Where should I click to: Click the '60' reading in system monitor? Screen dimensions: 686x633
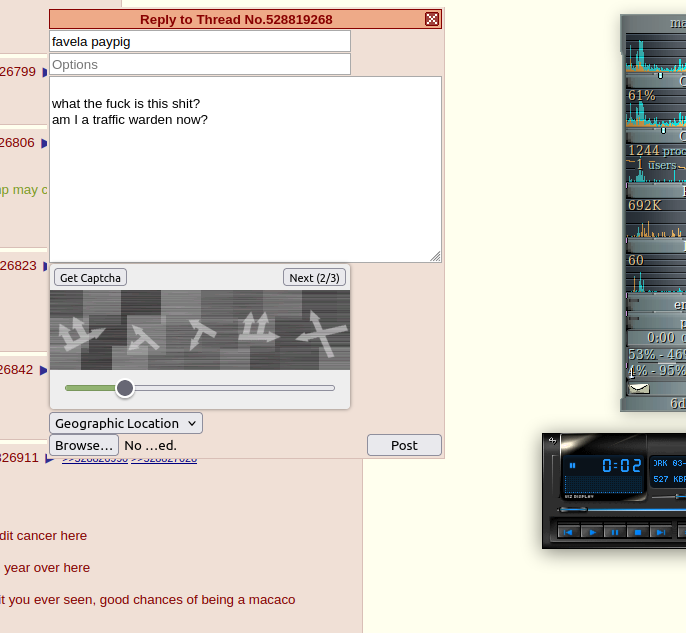636,260
